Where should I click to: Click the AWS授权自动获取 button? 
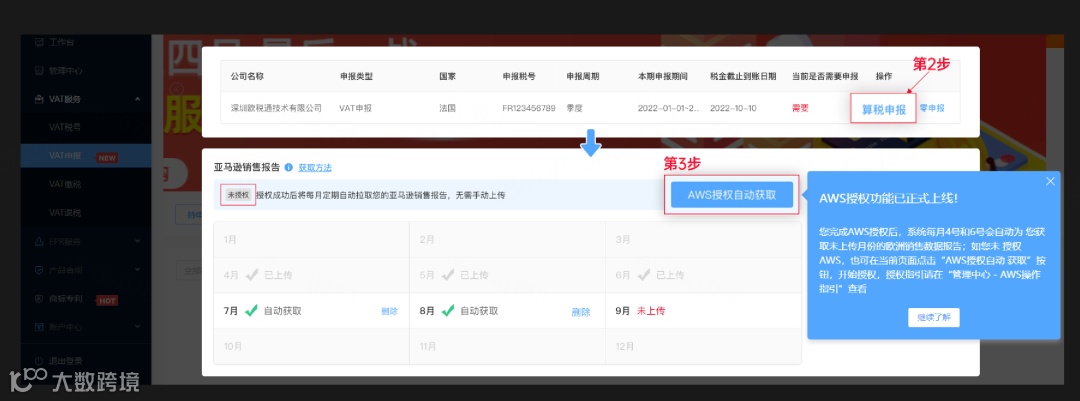point(731,195)
